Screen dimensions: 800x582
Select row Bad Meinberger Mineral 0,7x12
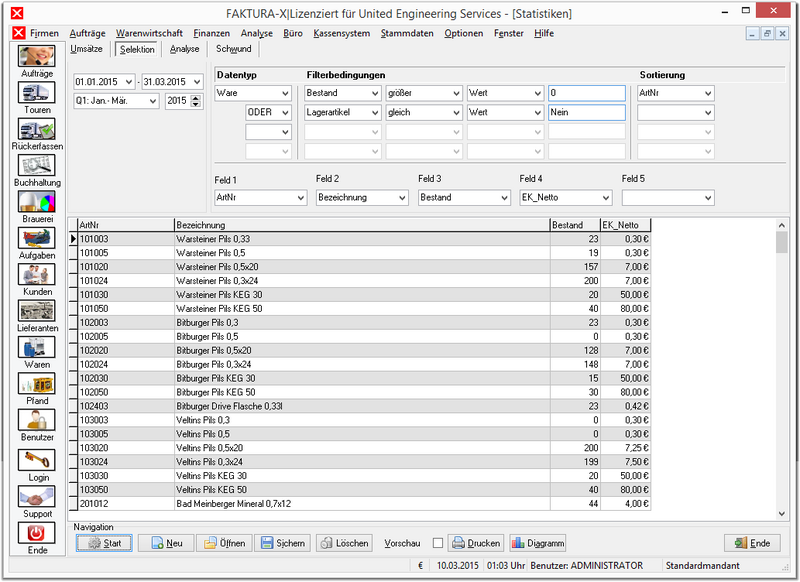pyautogui.click(x=364, y=503)
